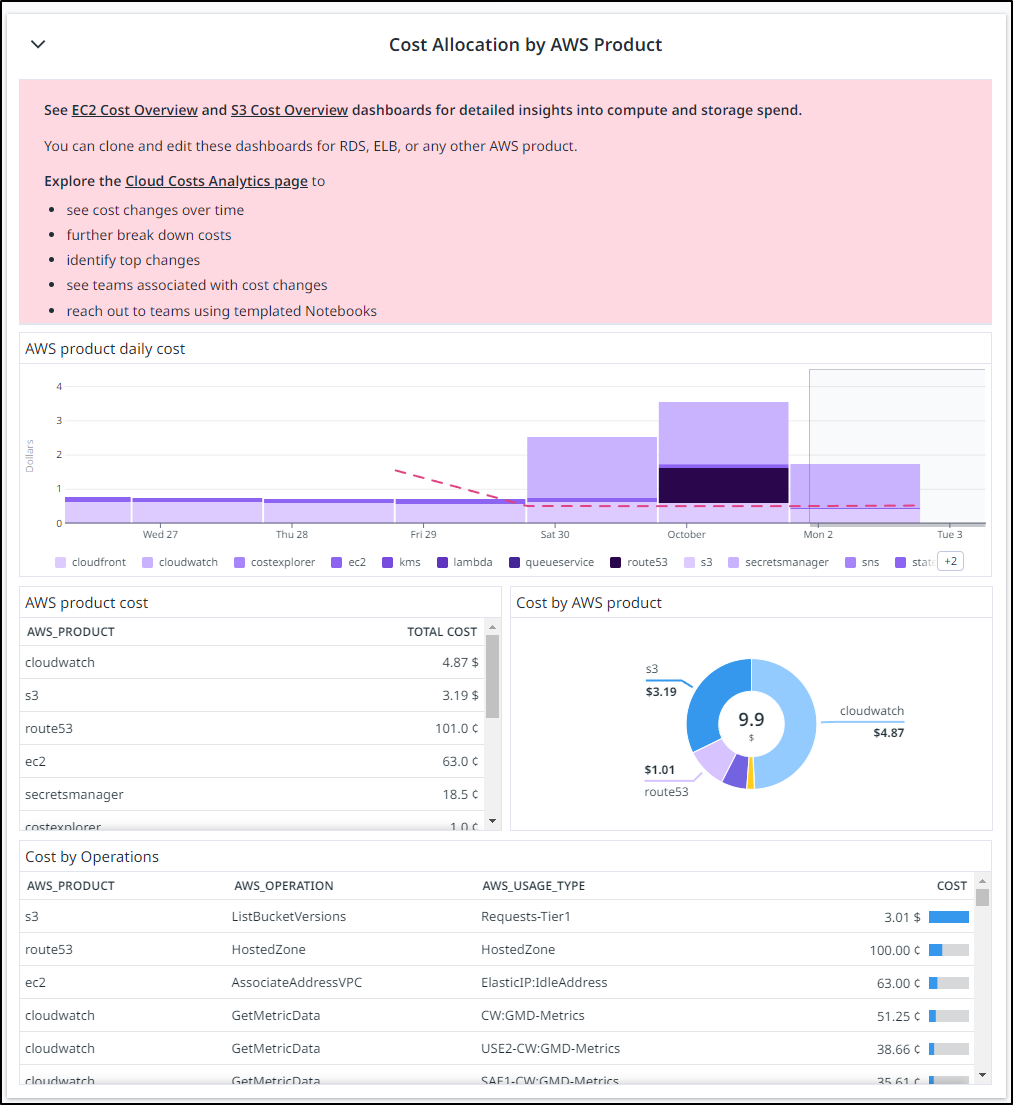Select the cloudwatch row in AWS product cost table
The image size is (1013, 1105).
(252, 662)
